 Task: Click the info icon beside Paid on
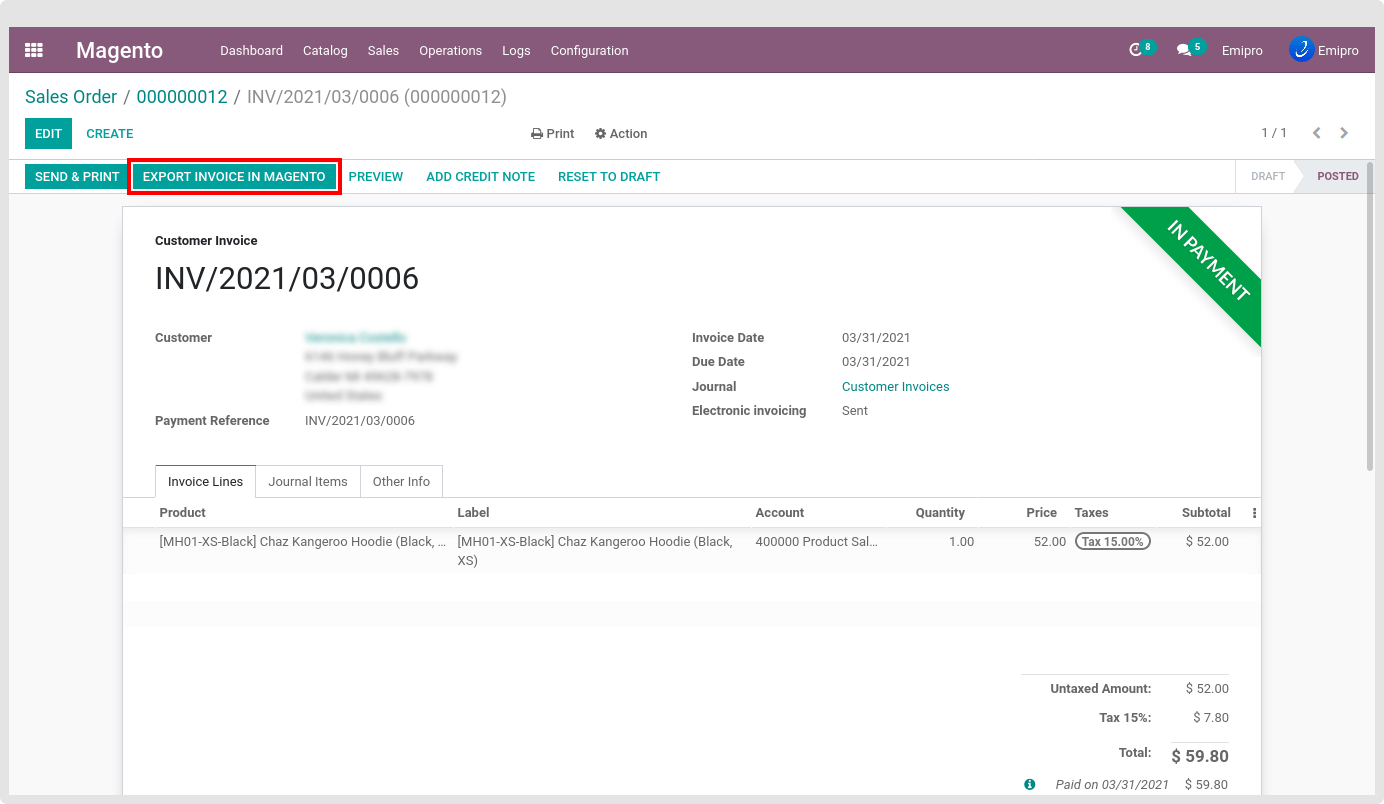pos(1029,785)
